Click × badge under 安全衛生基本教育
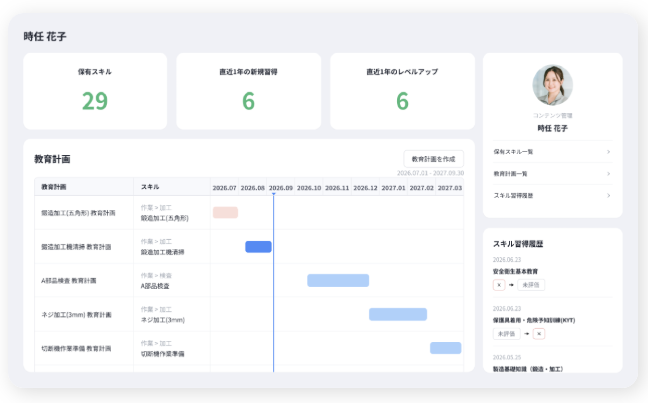 [x=499, y=285]
